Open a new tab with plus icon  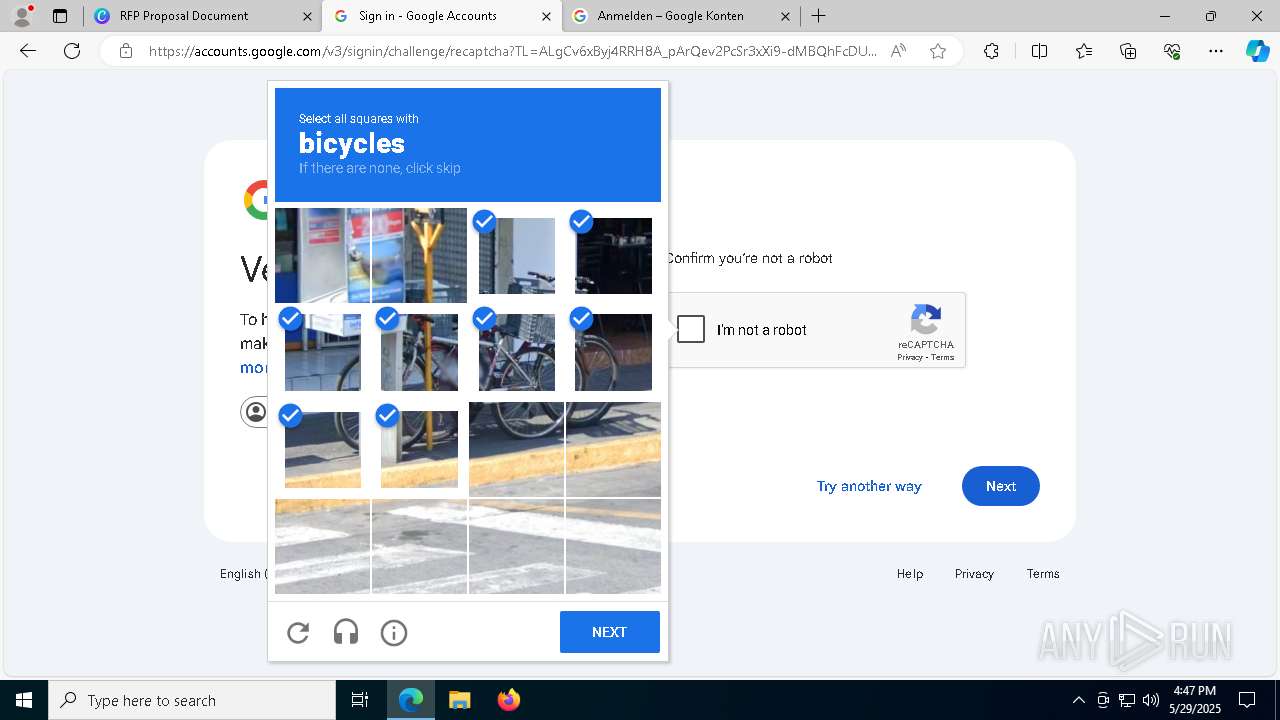(819, 16)
